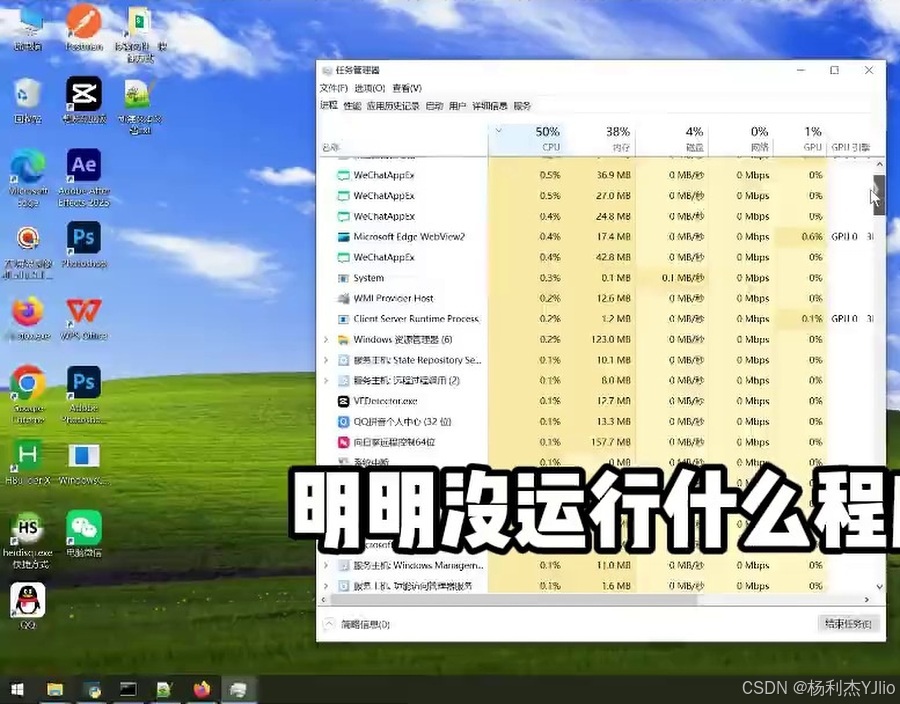Open the heidisql.exe shortcut icon

click(28, 539)
